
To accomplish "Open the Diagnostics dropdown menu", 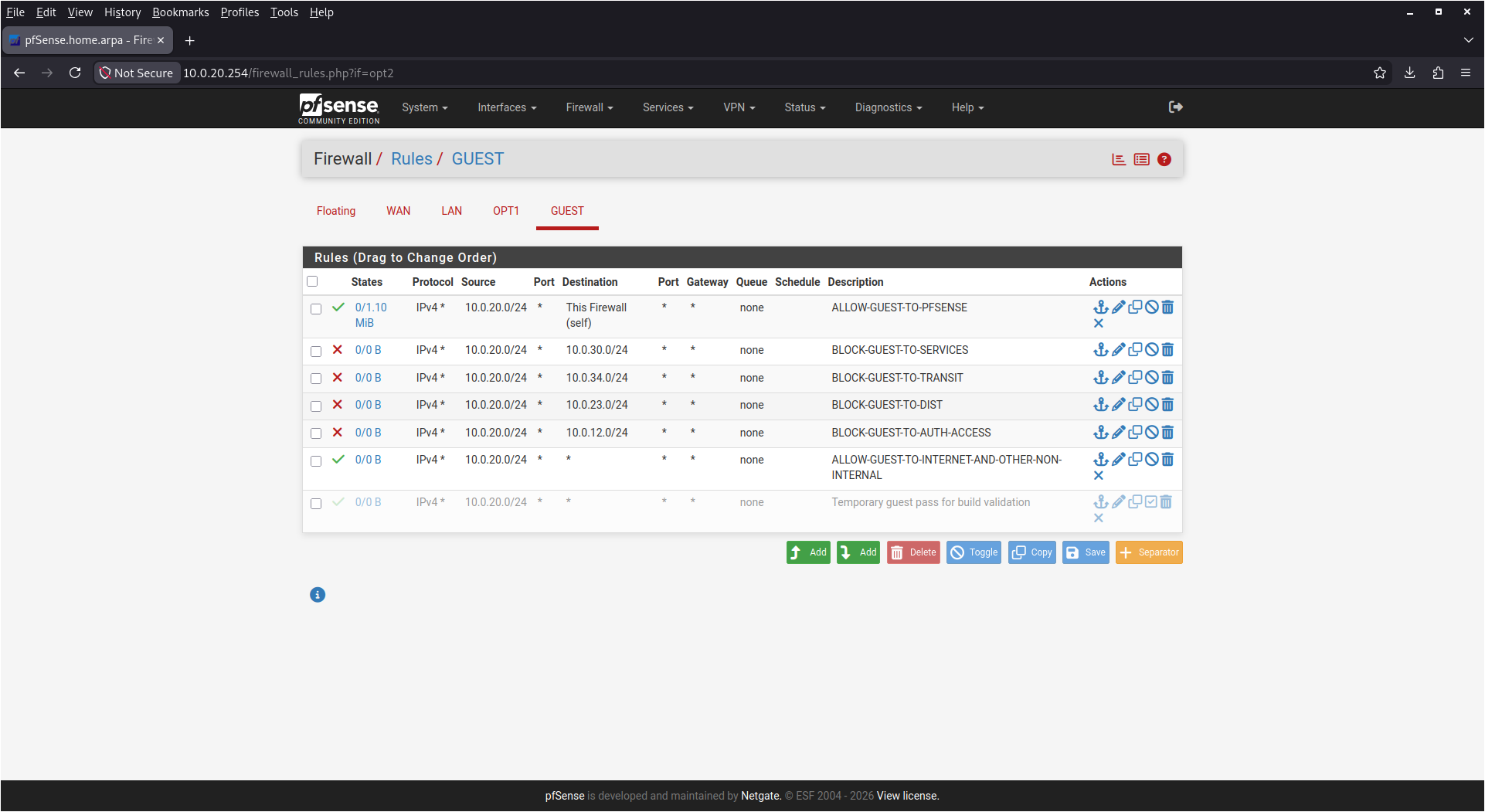I will click(x=888, y=107).
